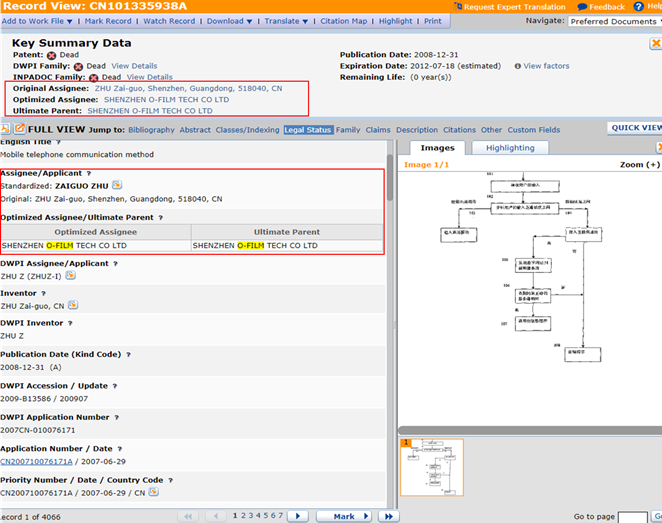This screenshot has width=662, height=523.
Task: Click the search icon next to ZAIGUO ZHU
Action: (x=117, y=185)
